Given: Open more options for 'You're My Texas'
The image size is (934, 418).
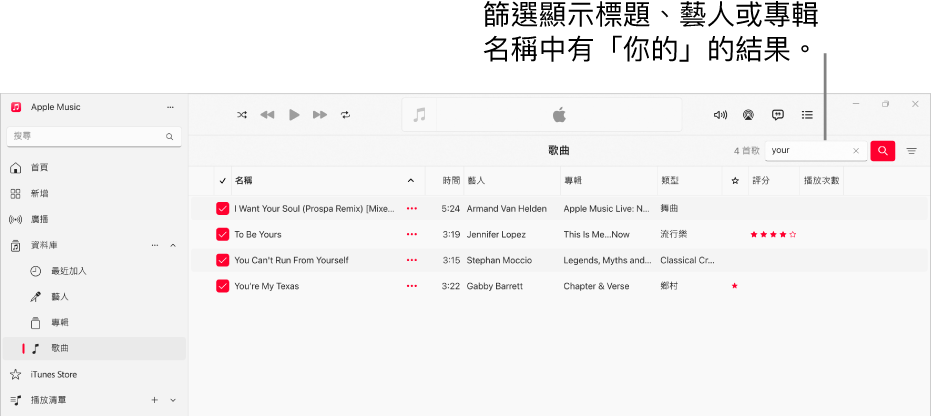Looking at the screenshot, I should click(x=412, y=286).
